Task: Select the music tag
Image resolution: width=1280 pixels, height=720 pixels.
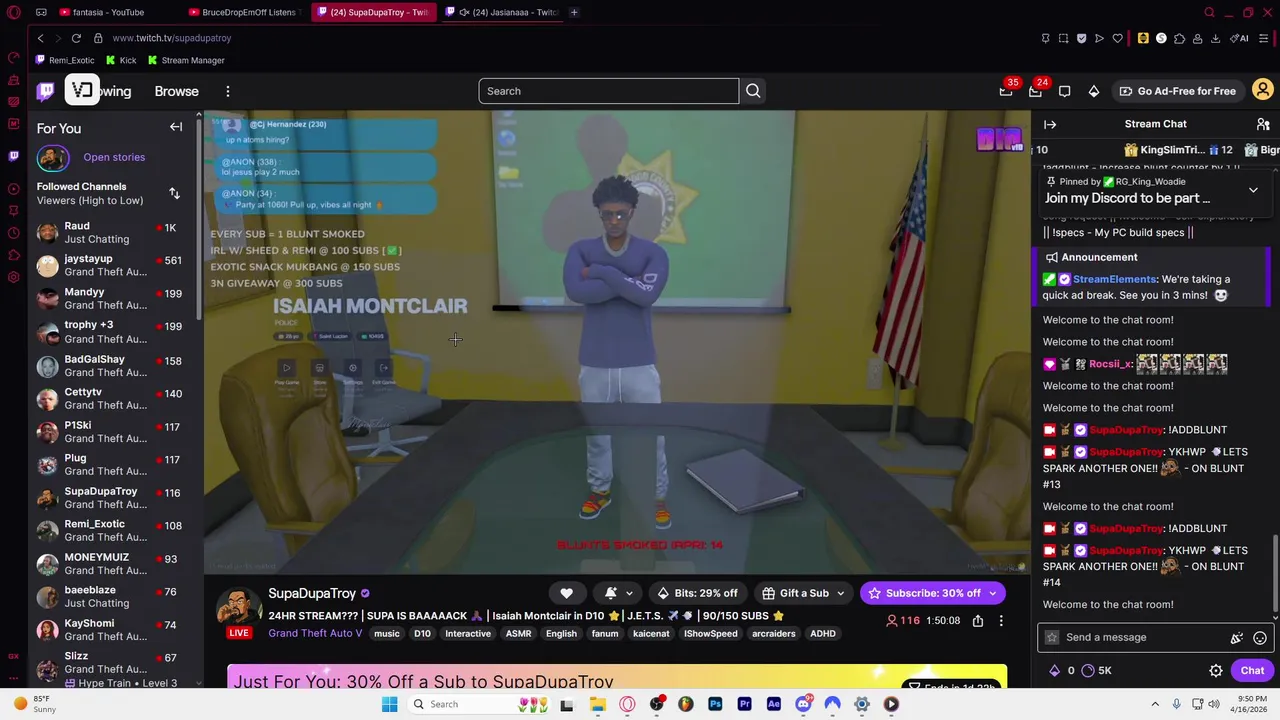Action: (x=386, y=634)
